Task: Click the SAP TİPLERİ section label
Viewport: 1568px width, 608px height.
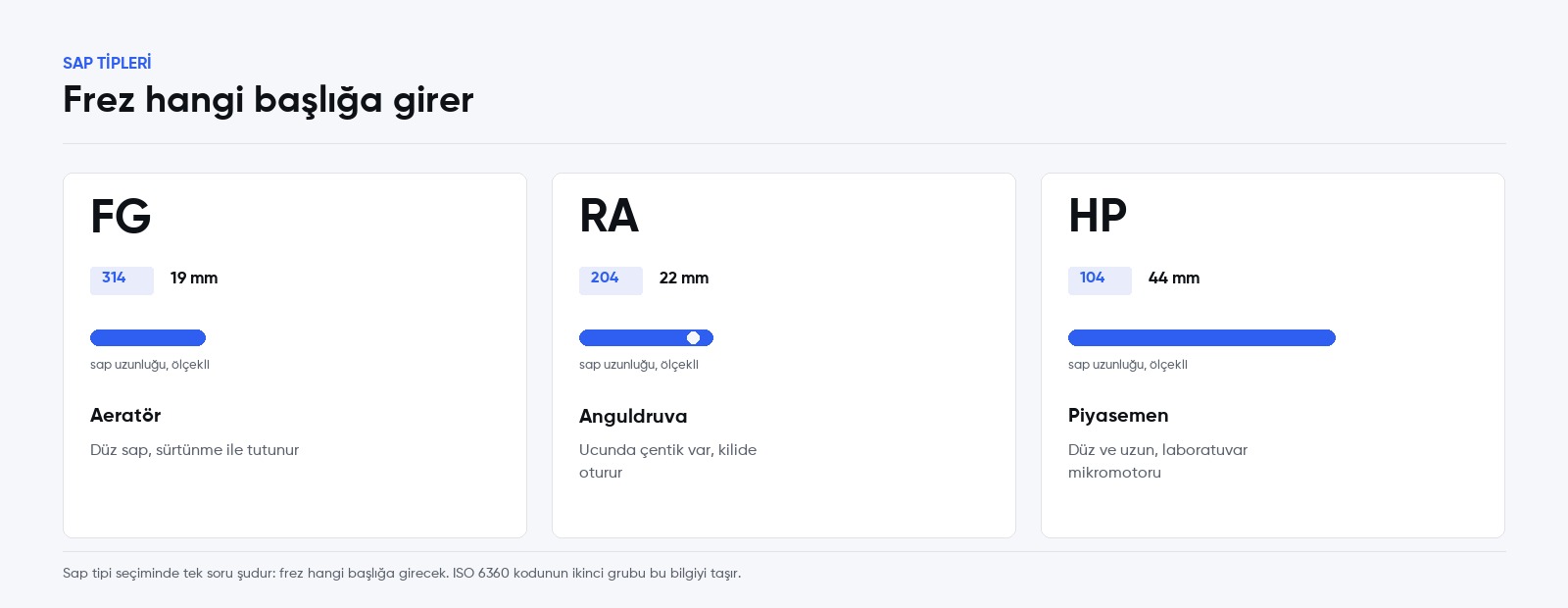Action: [107, 63]
